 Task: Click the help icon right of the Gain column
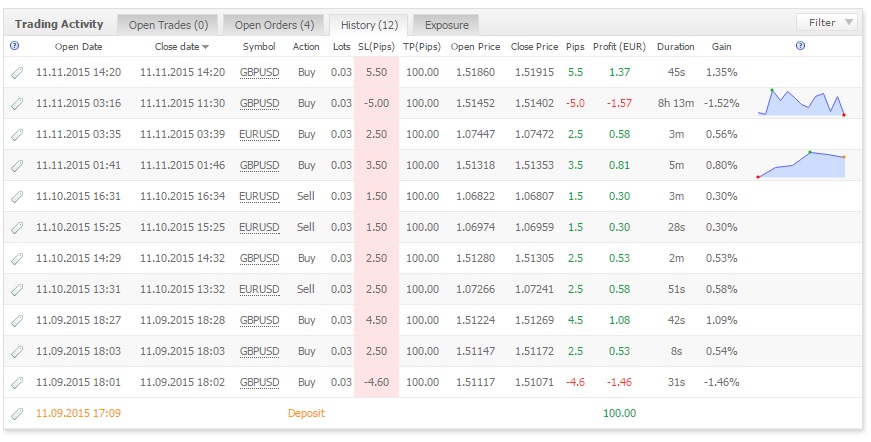(x=800, y=46)
